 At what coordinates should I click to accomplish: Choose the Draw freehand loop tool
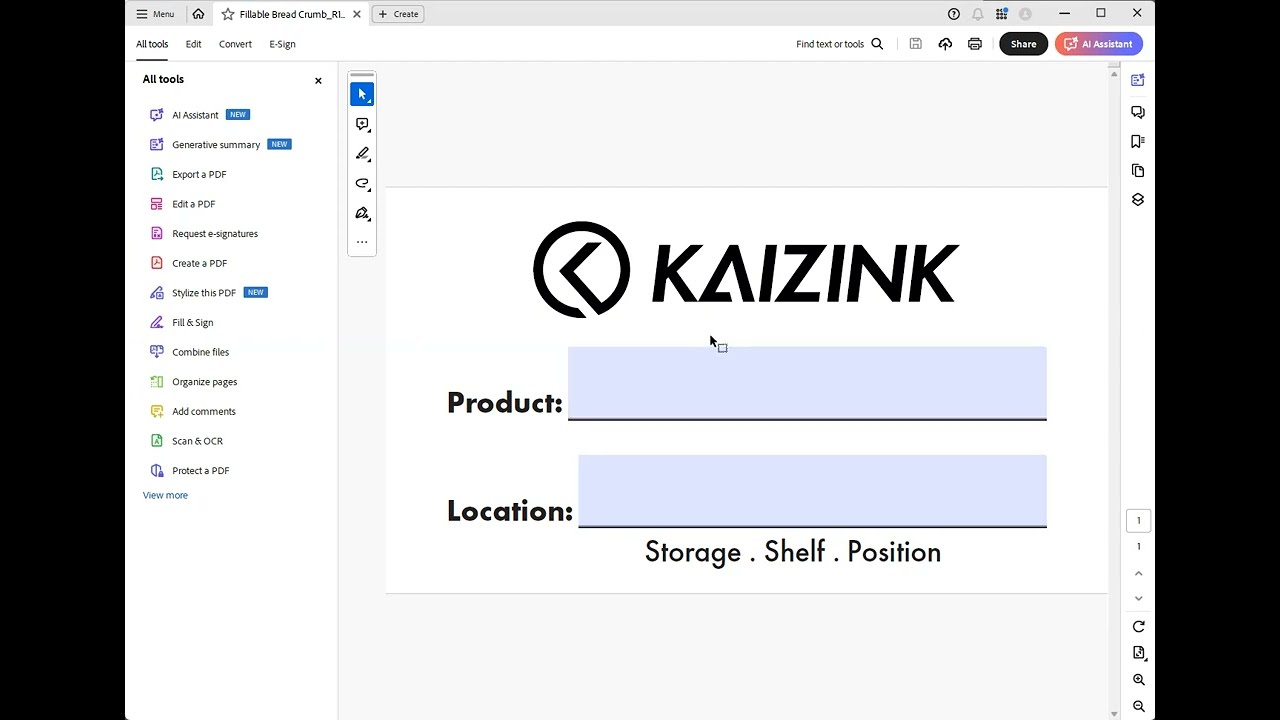(362, 183)
